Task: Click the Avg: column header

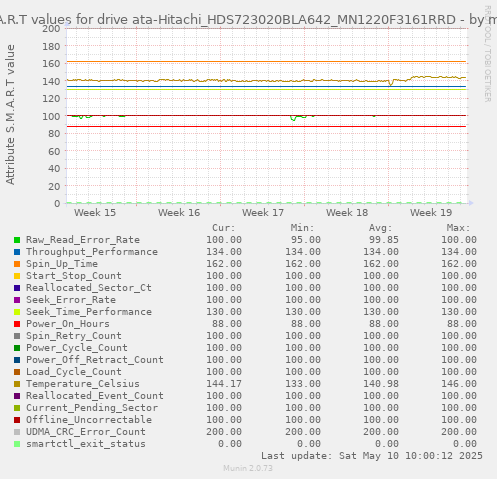Action: tap(380, 228)
